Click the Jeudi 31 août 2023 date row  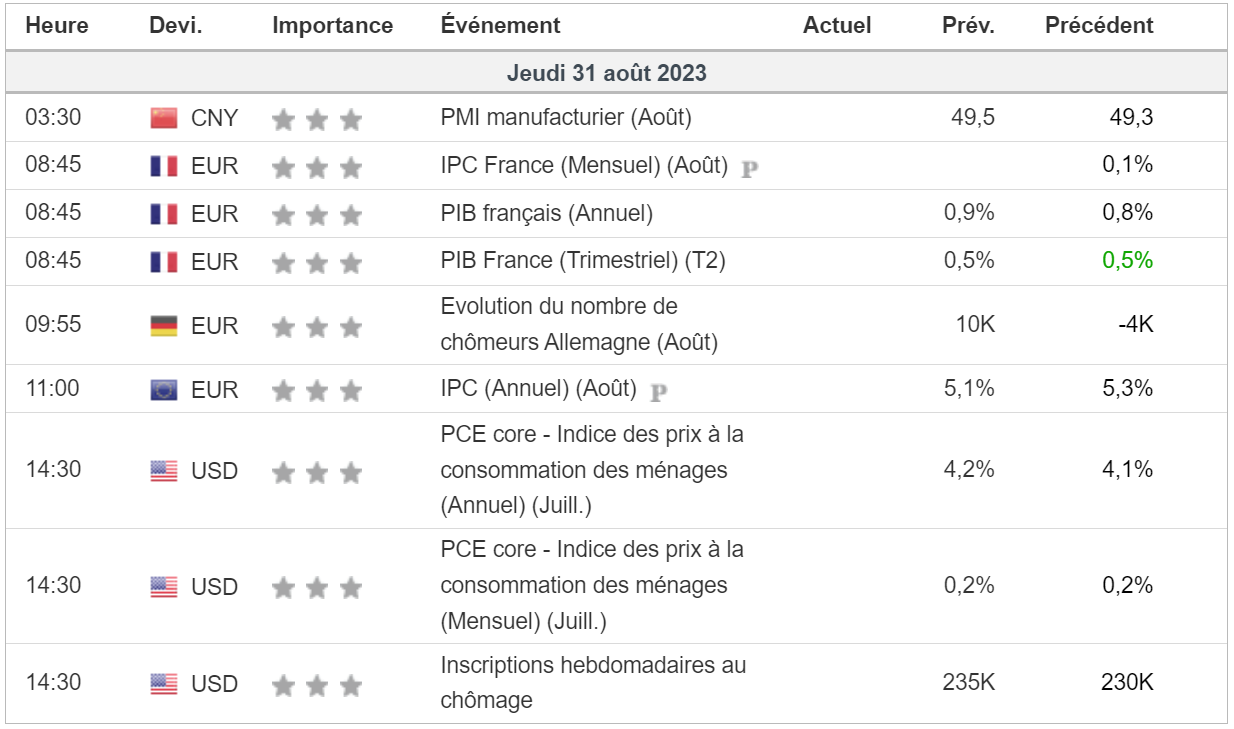(x=607, y=73)
